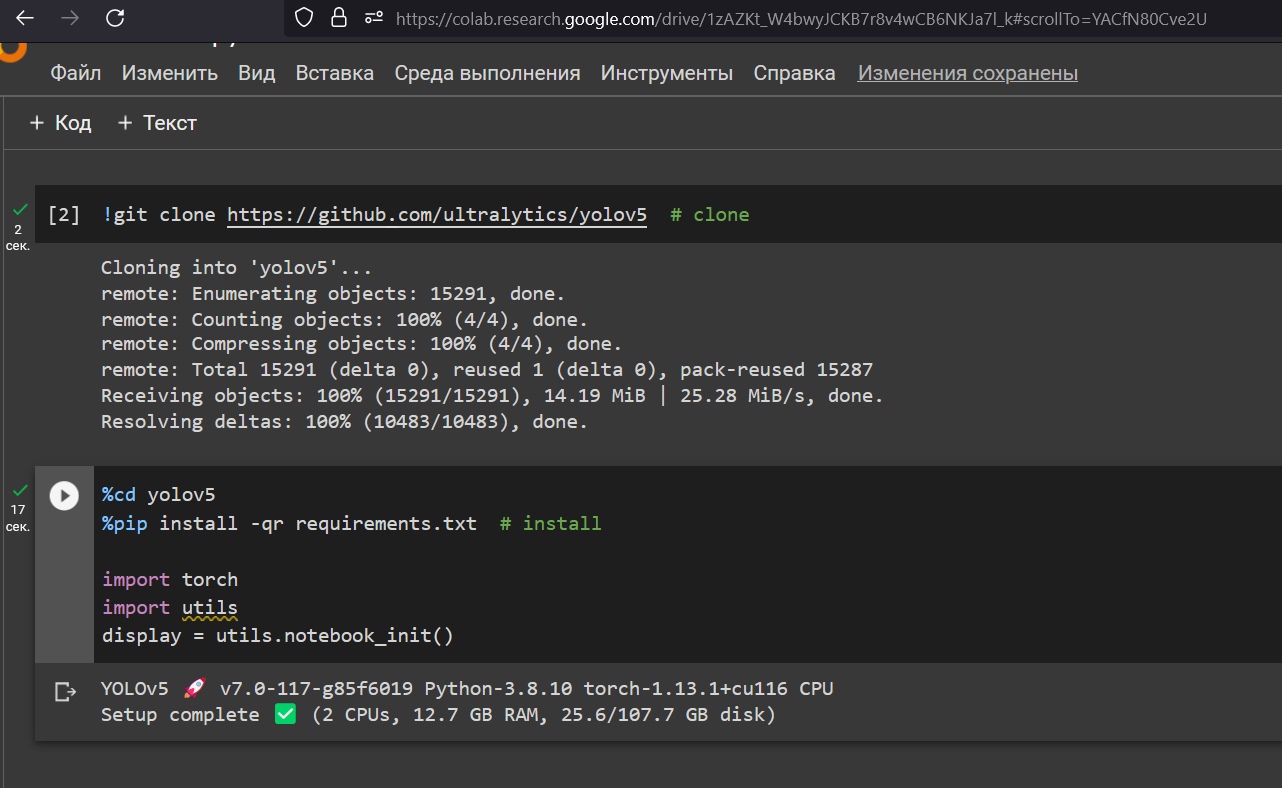The width and height of the screenshot is (1282, 788).
Task: Click the padlock site security icon
Action: tap(339, 17)
